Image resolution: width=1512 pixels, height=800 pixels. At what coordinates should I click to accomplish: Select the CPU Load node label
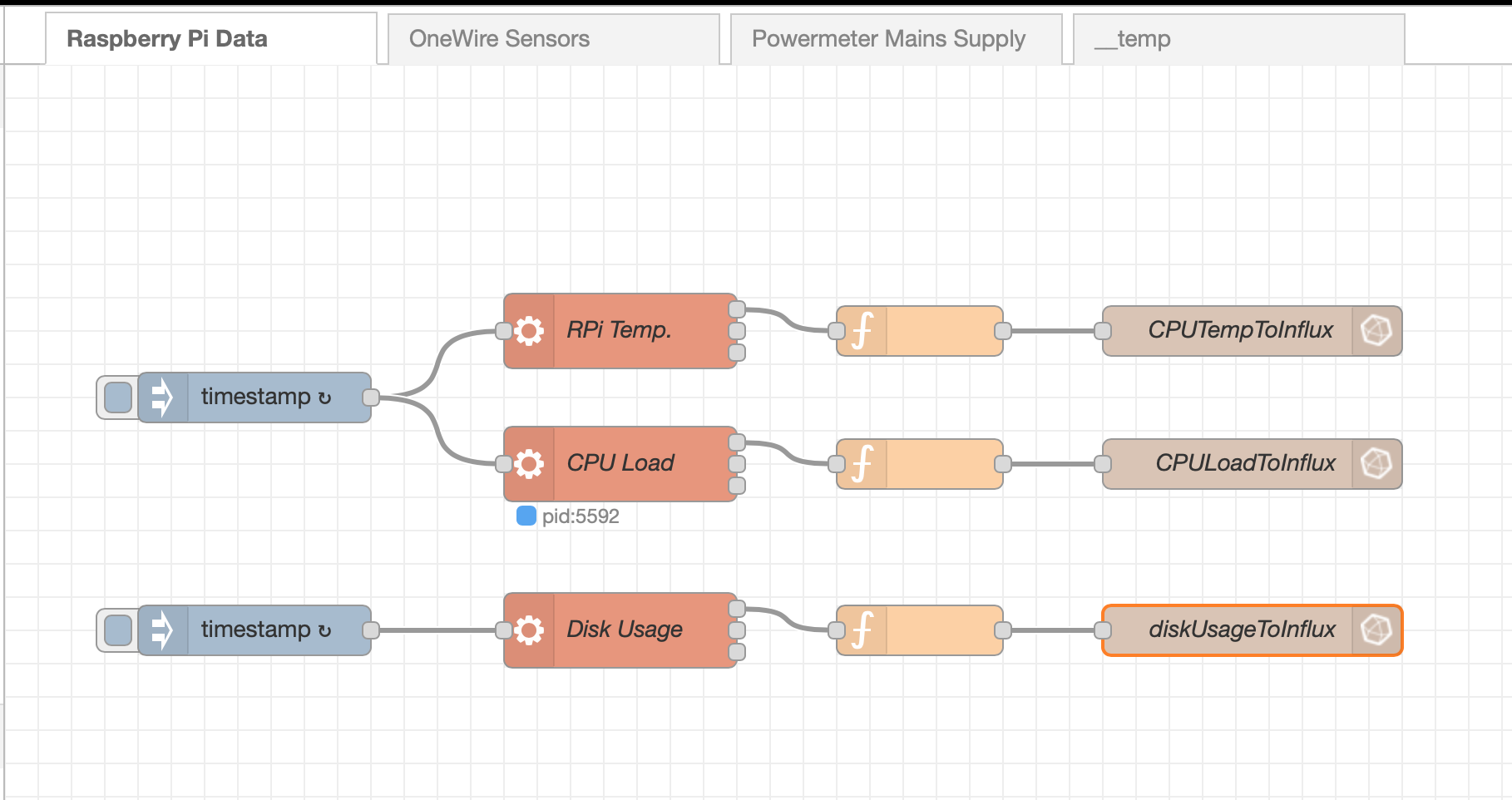tap(620, 463)
